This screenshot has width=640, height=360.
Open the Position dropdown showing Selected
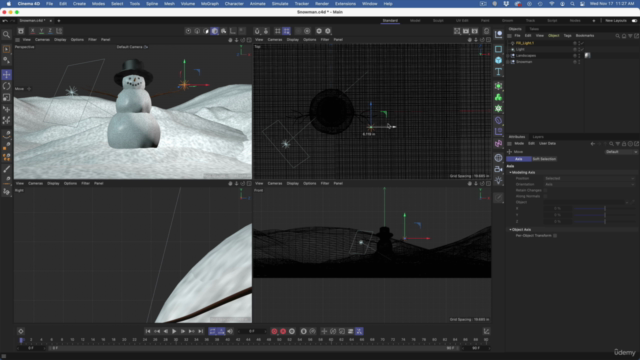590,178
